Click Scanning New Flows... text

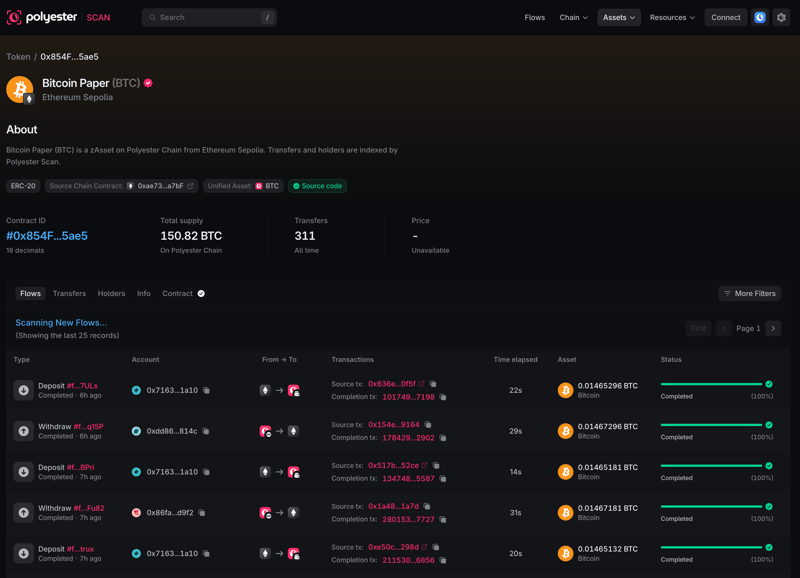[x=61, y=323]
